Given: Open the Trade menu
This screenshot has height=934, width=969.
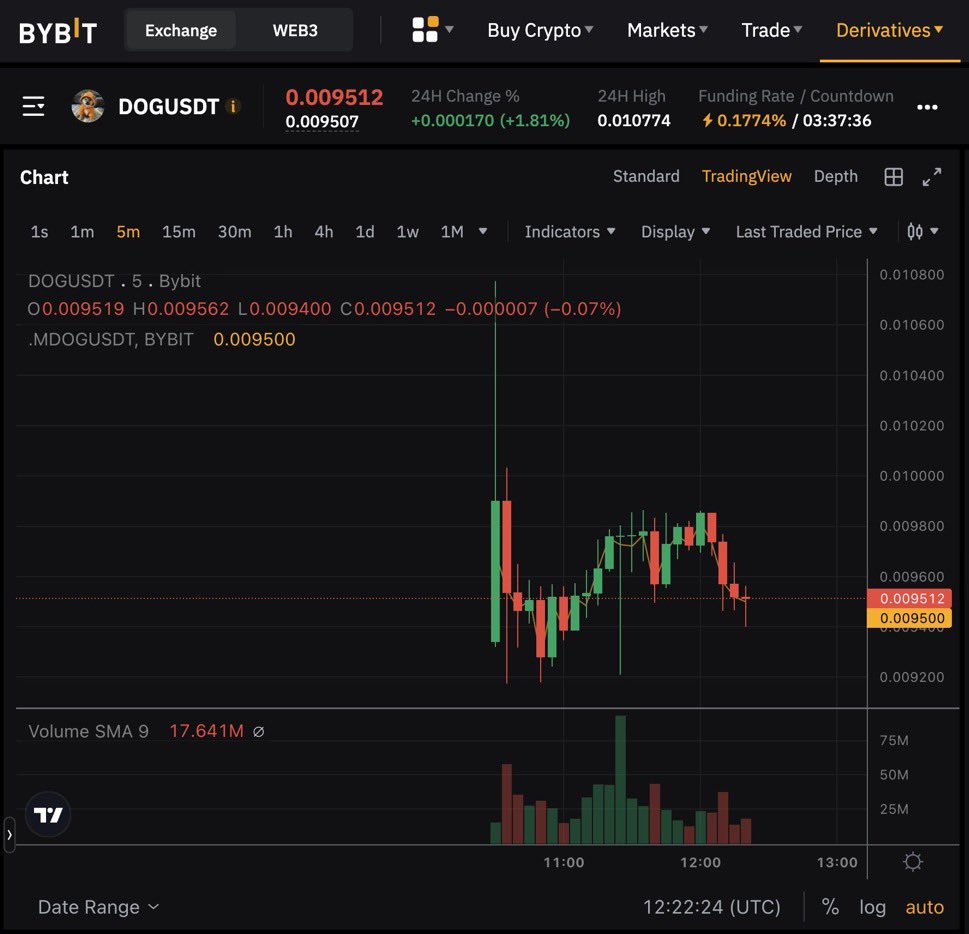Looking at the screenshot, I should click(x=772, y=30).
